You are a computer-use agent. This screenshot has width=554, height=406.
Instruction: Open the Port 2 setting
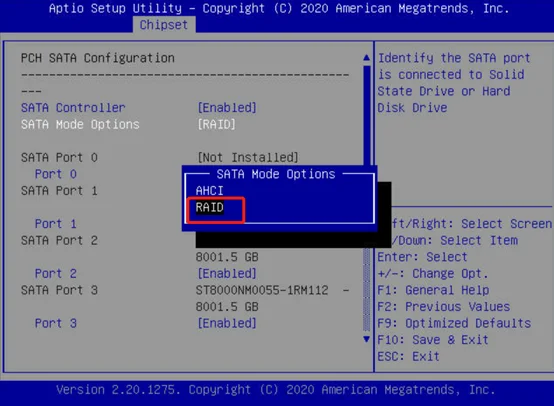tap(56, 274)
